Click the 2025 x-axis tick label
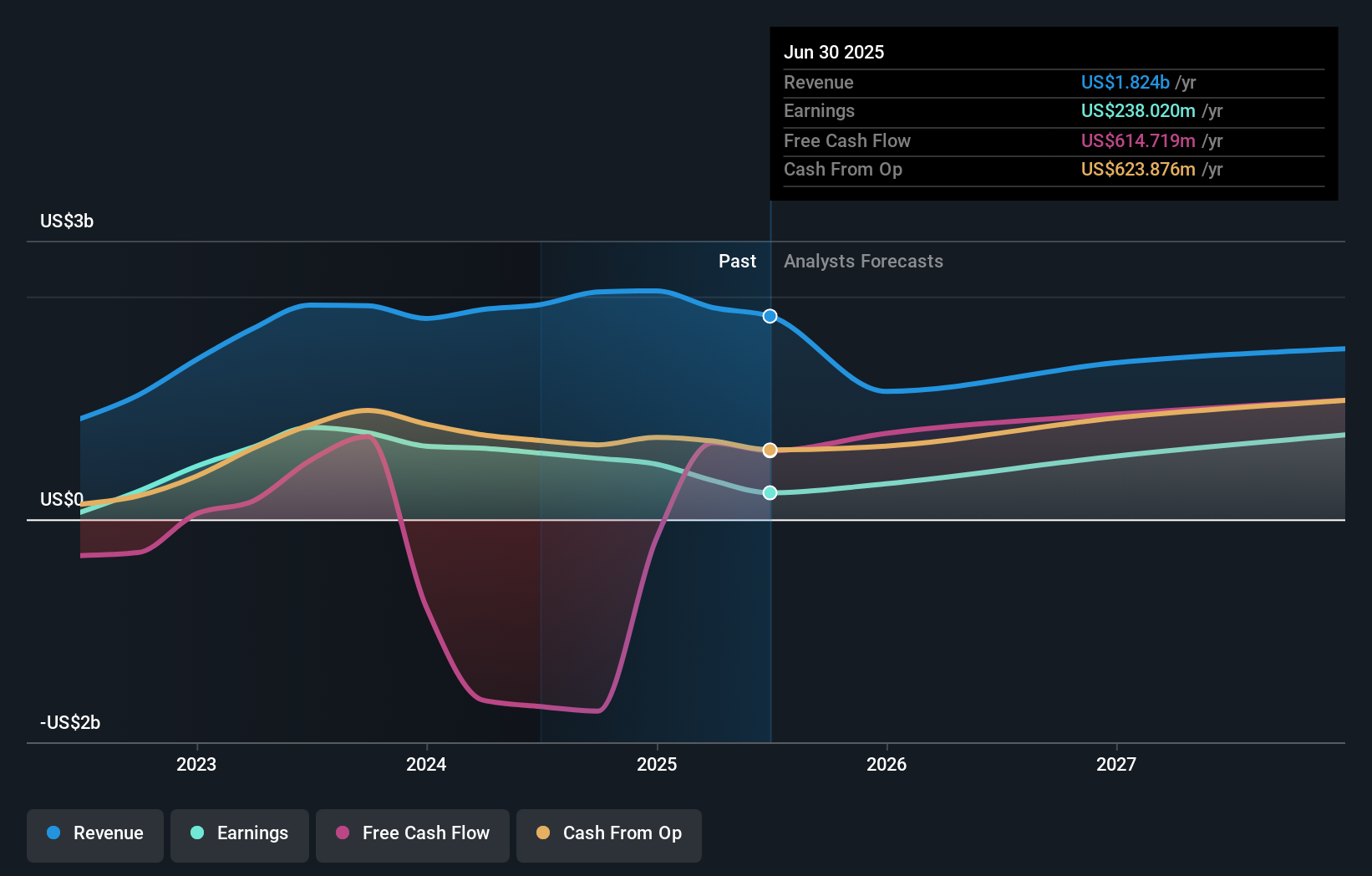The image size is (1372, 876). coord(657,764)
